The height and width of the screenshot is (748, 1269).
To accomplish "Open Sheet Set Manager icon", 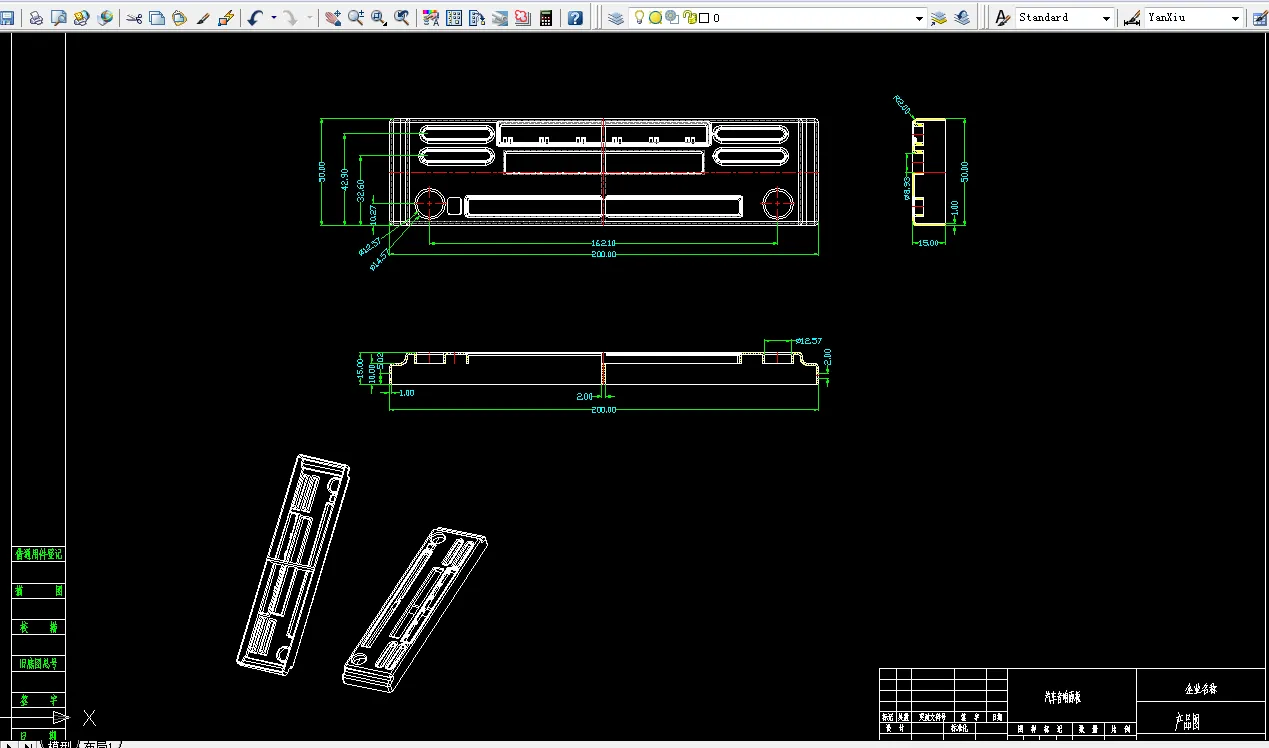I will coord(500,18).
